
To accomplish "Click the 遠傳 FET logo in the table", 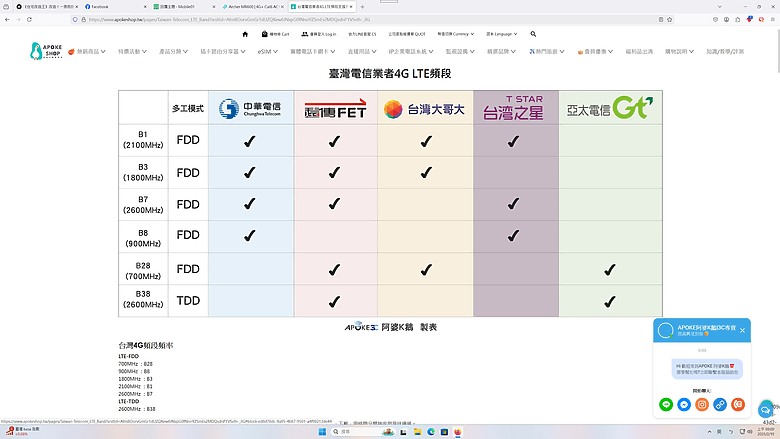I will [335, 108].
